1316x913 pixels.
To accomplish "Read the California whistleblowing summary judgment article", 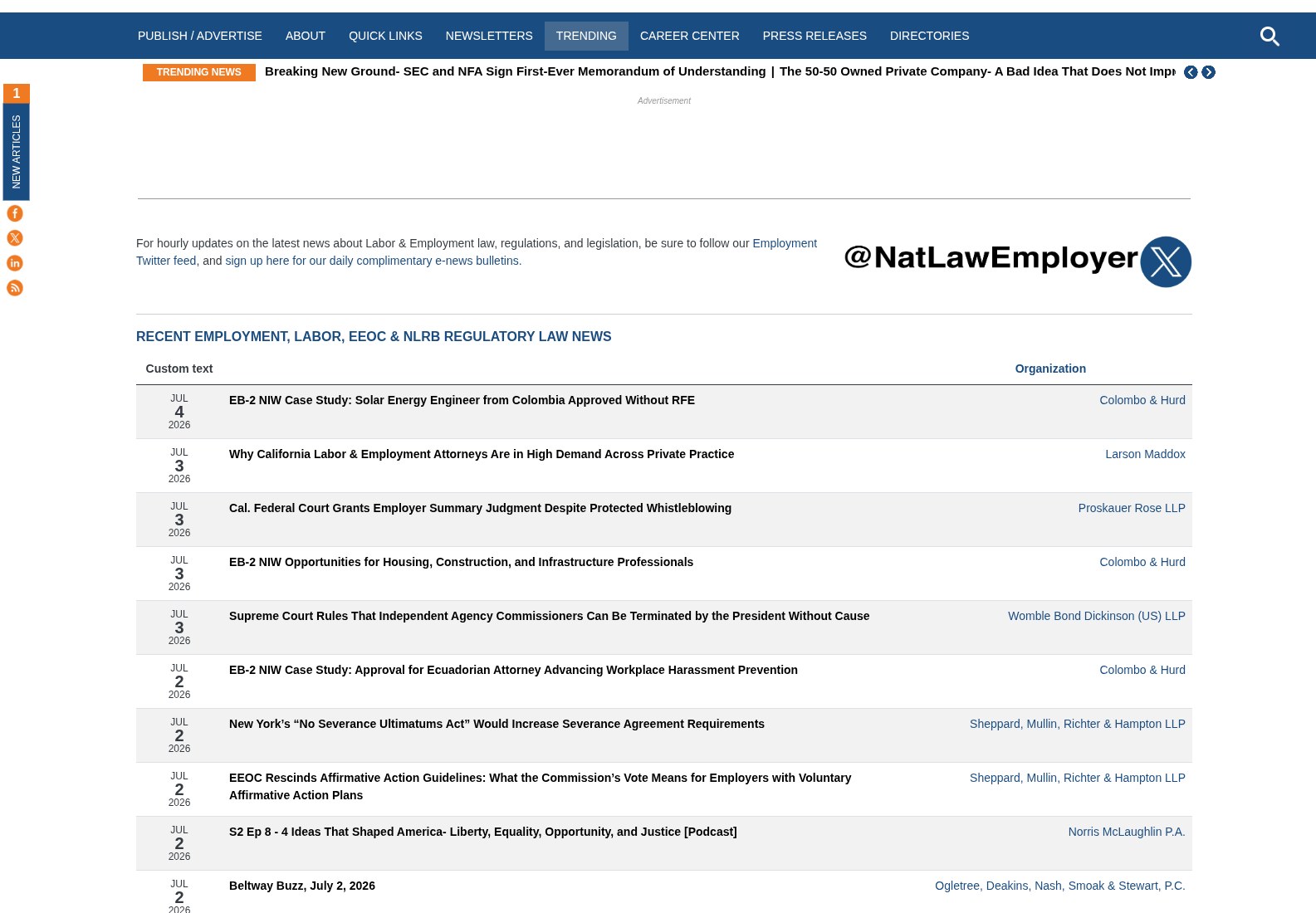I will (x=480, y=508).
